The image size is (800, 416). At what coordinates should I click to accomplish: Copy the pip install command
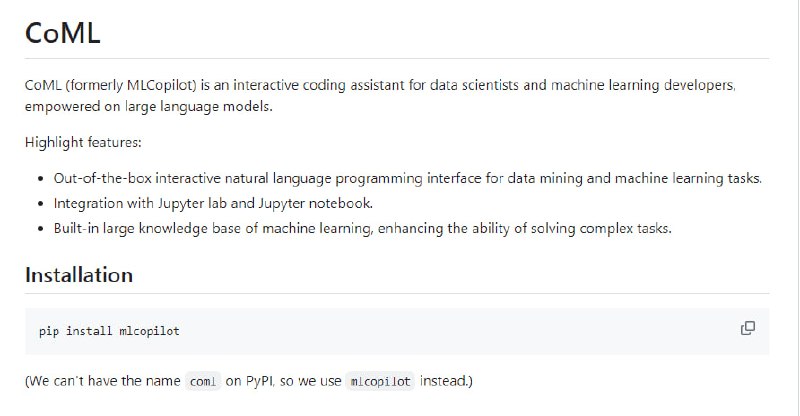[x=747, y=328]
